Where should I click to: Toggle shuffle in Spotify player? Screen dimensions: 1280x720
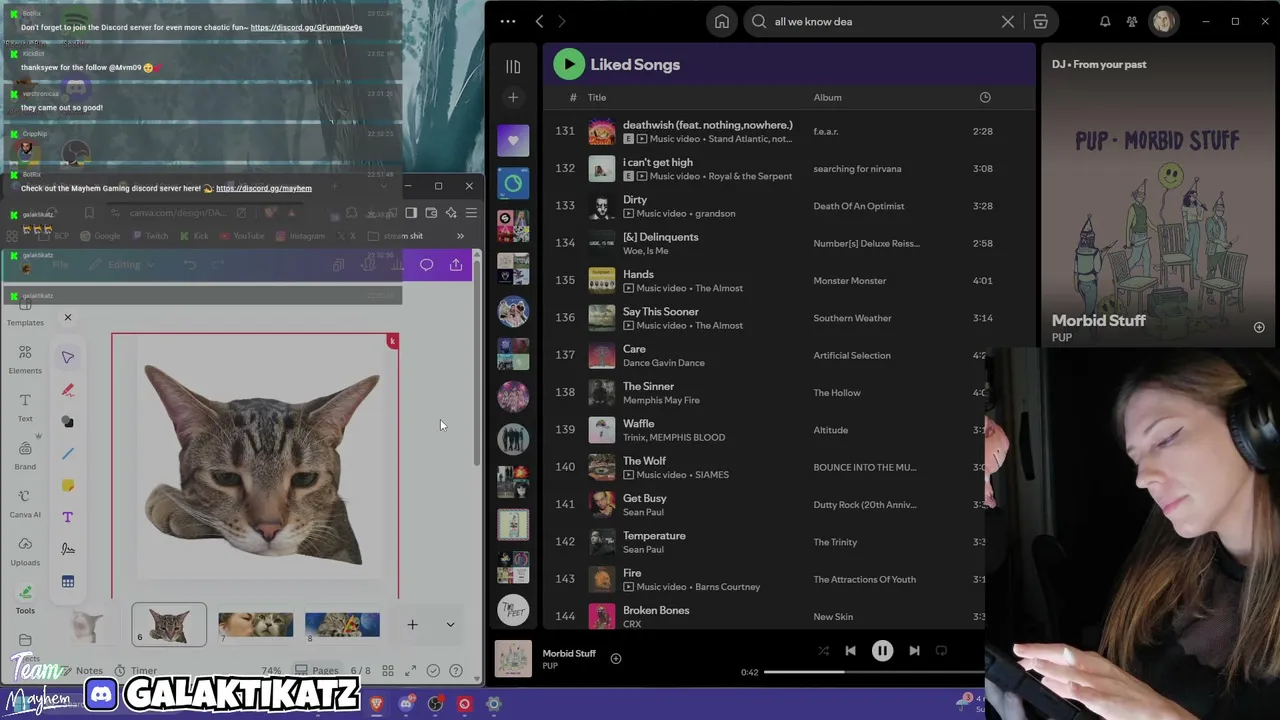[823, 651]
